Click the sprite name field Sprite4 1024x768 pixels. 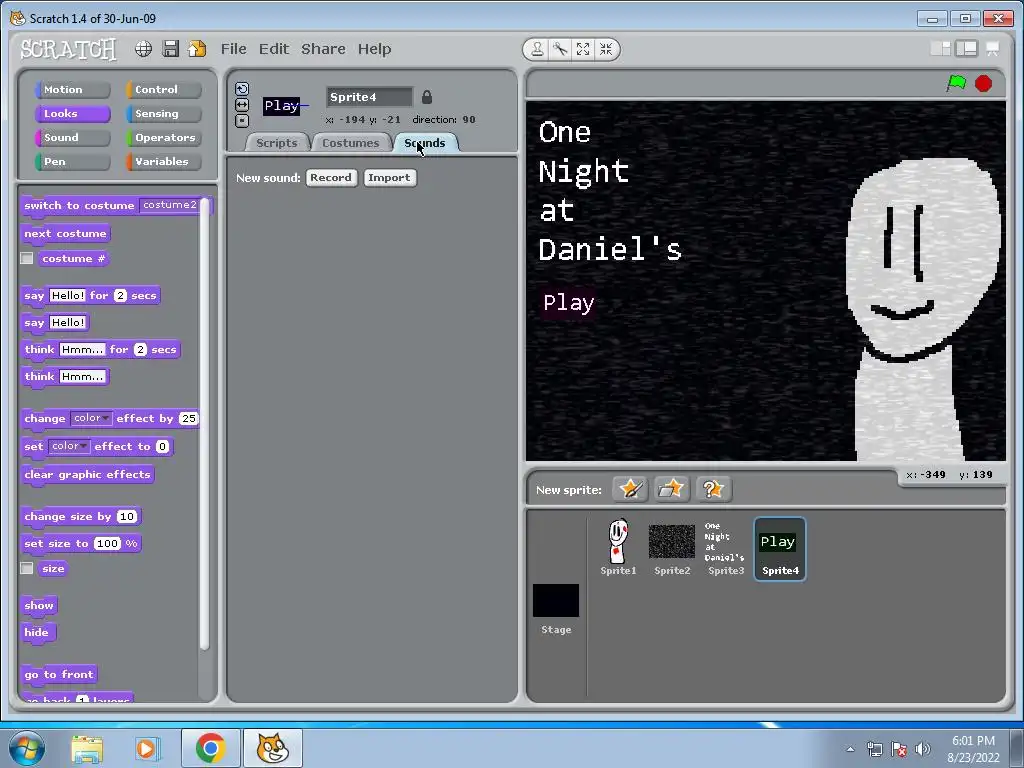(x=369, y=97)
